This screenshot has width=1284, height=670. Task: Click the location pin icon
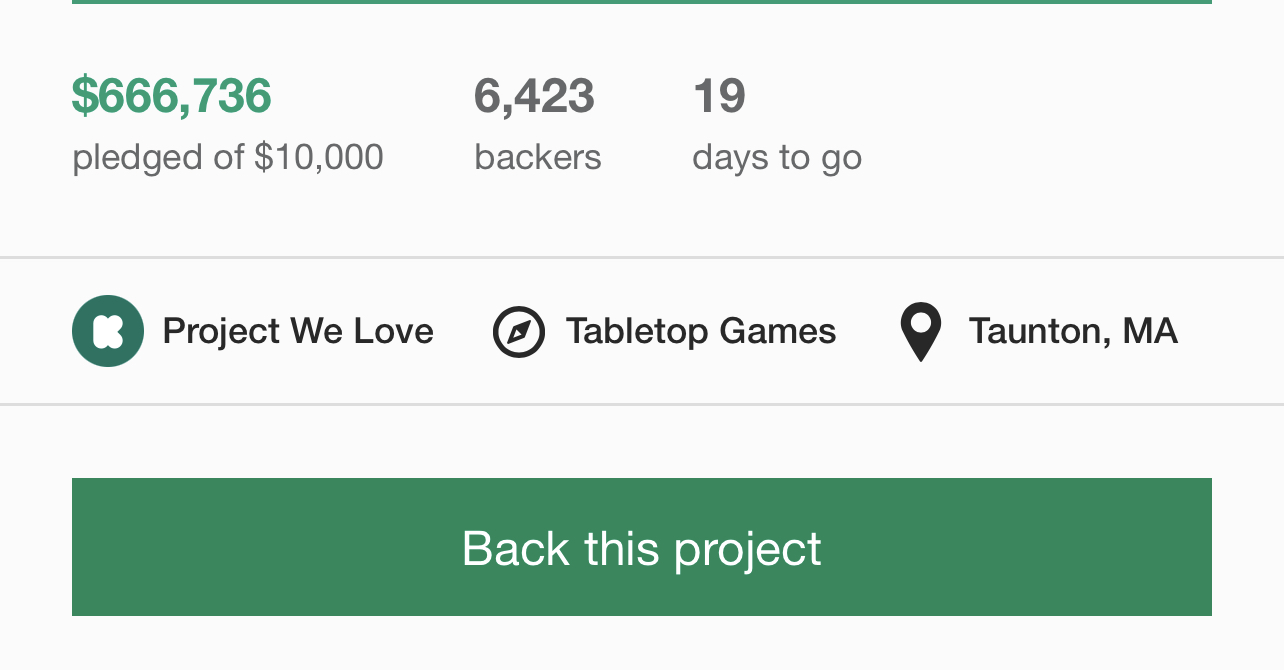point(921,332)
